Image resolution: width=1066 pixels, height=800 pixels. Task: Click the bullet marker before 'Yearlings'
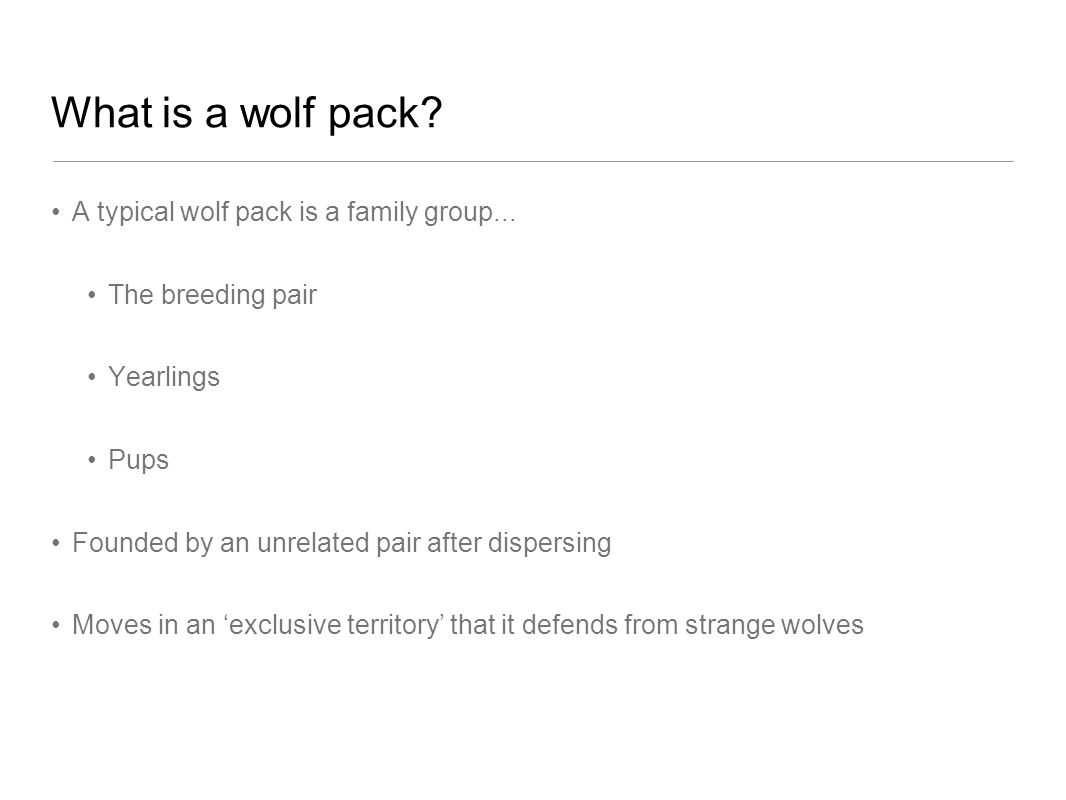point(92,378)
